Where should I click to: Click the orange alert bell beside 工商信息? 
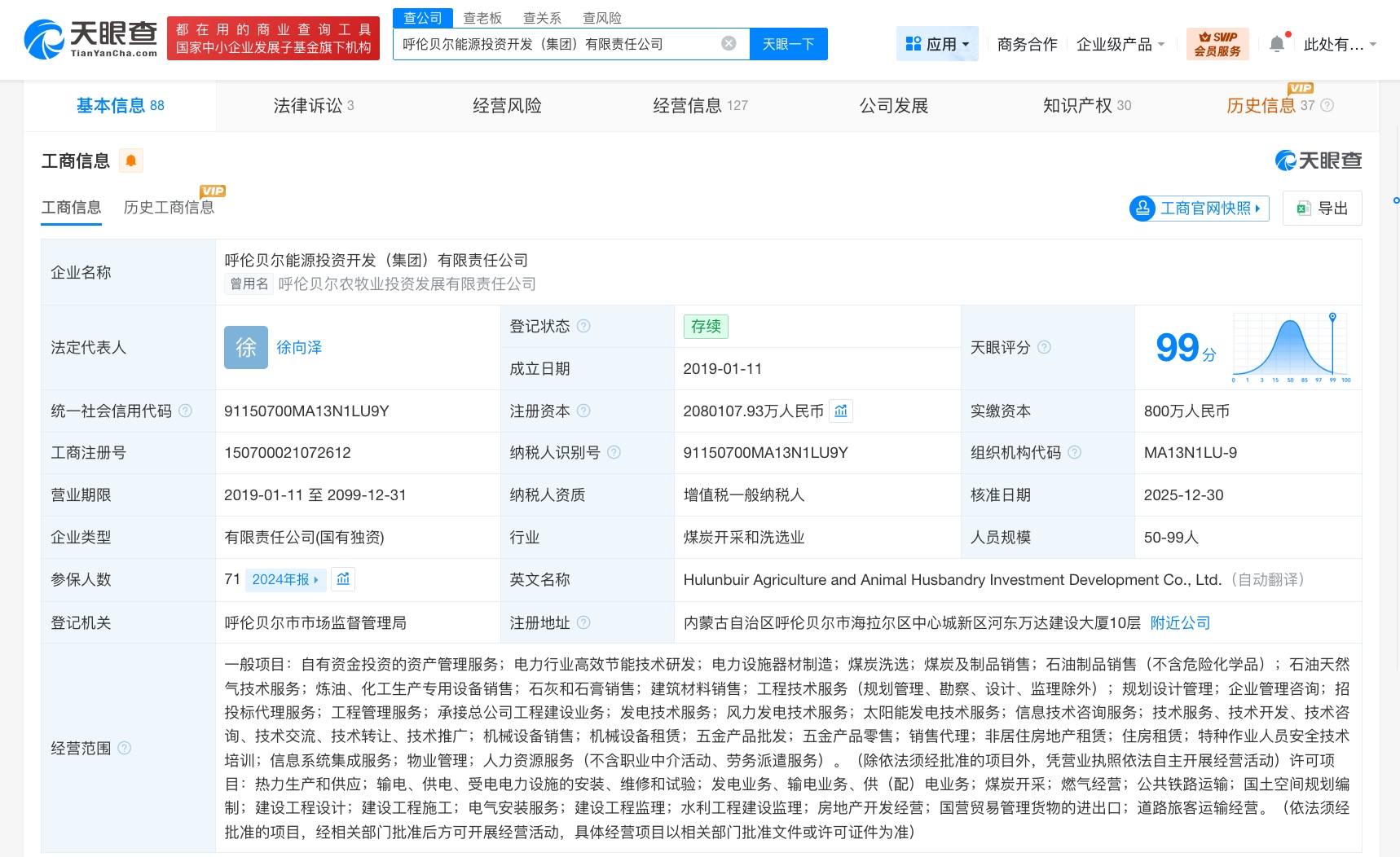130,160
